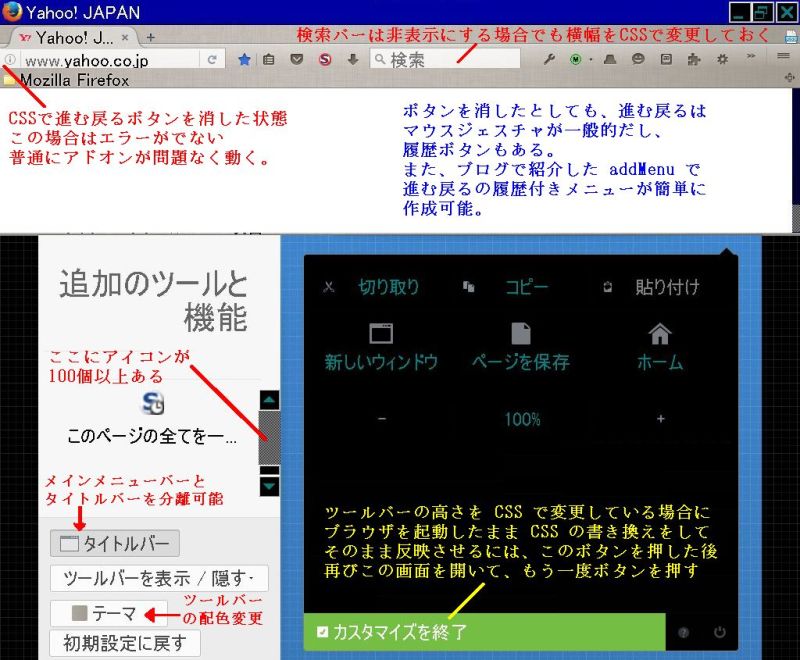Open the hamburger menu button
800x660 pixels.
tap(784, 56)
